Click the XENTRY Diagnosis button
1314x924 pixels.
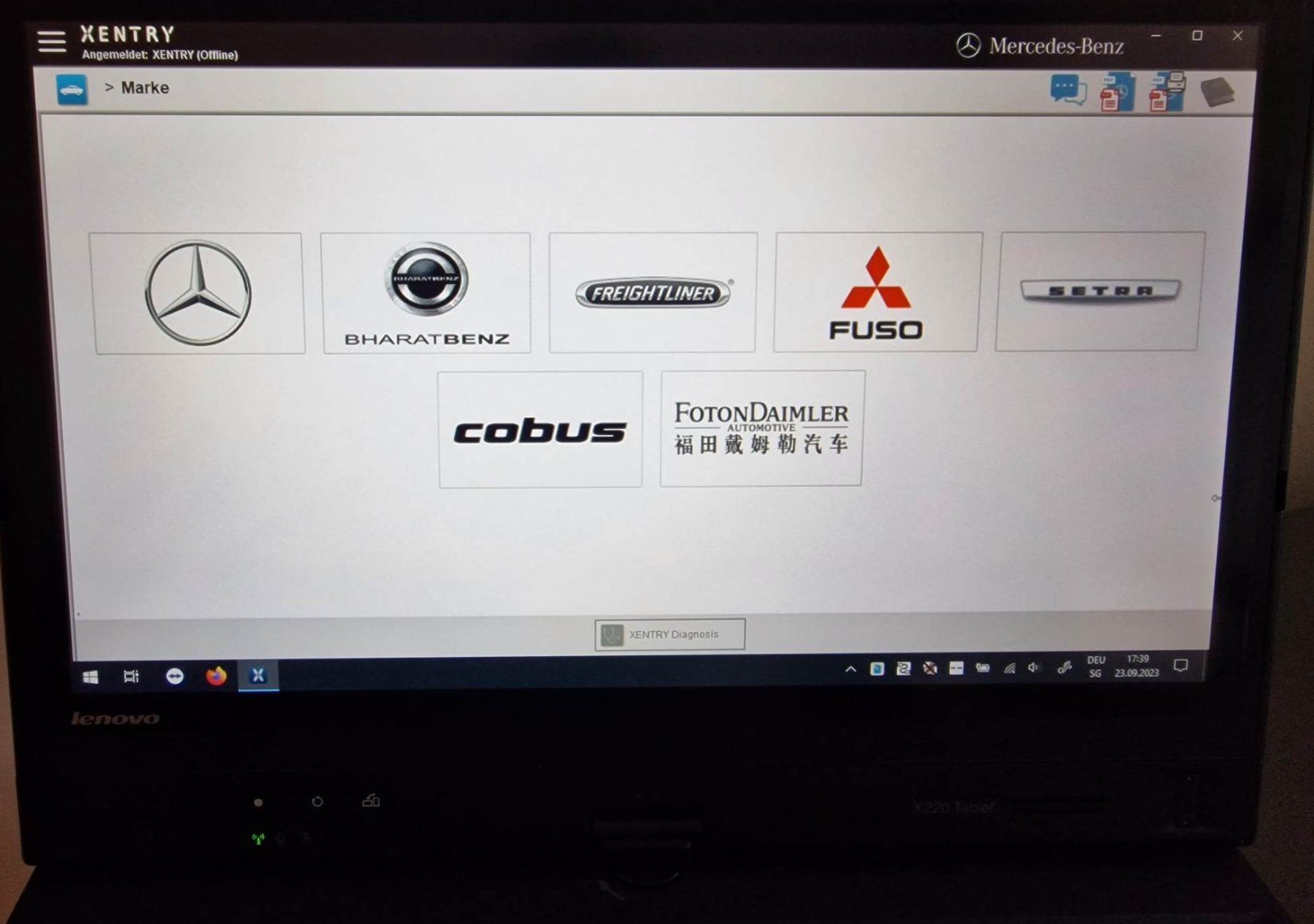pos(669,634)
